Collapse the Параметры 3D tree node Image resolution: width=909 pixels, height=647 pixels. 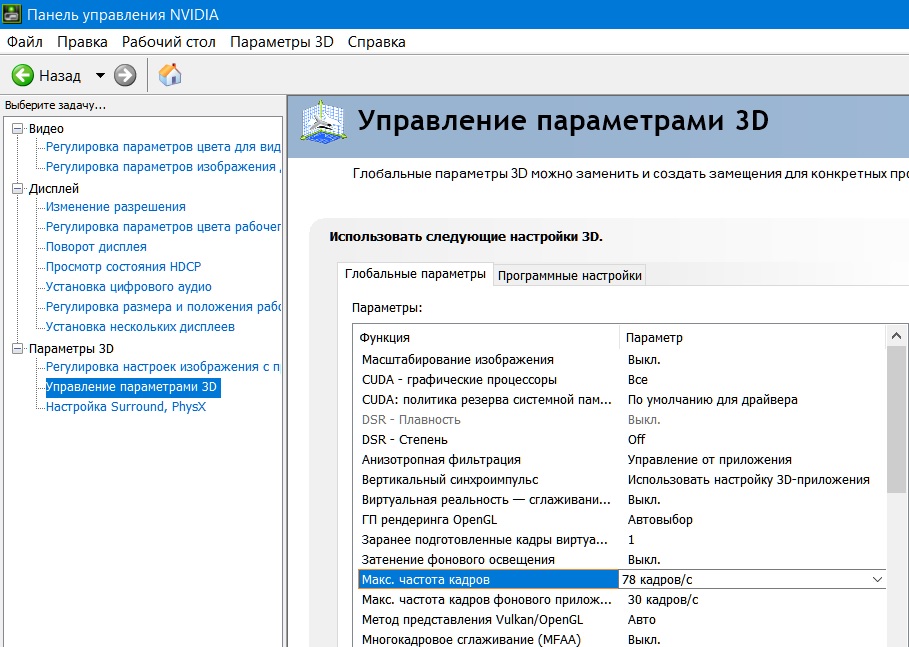click(x=17, y=349)
